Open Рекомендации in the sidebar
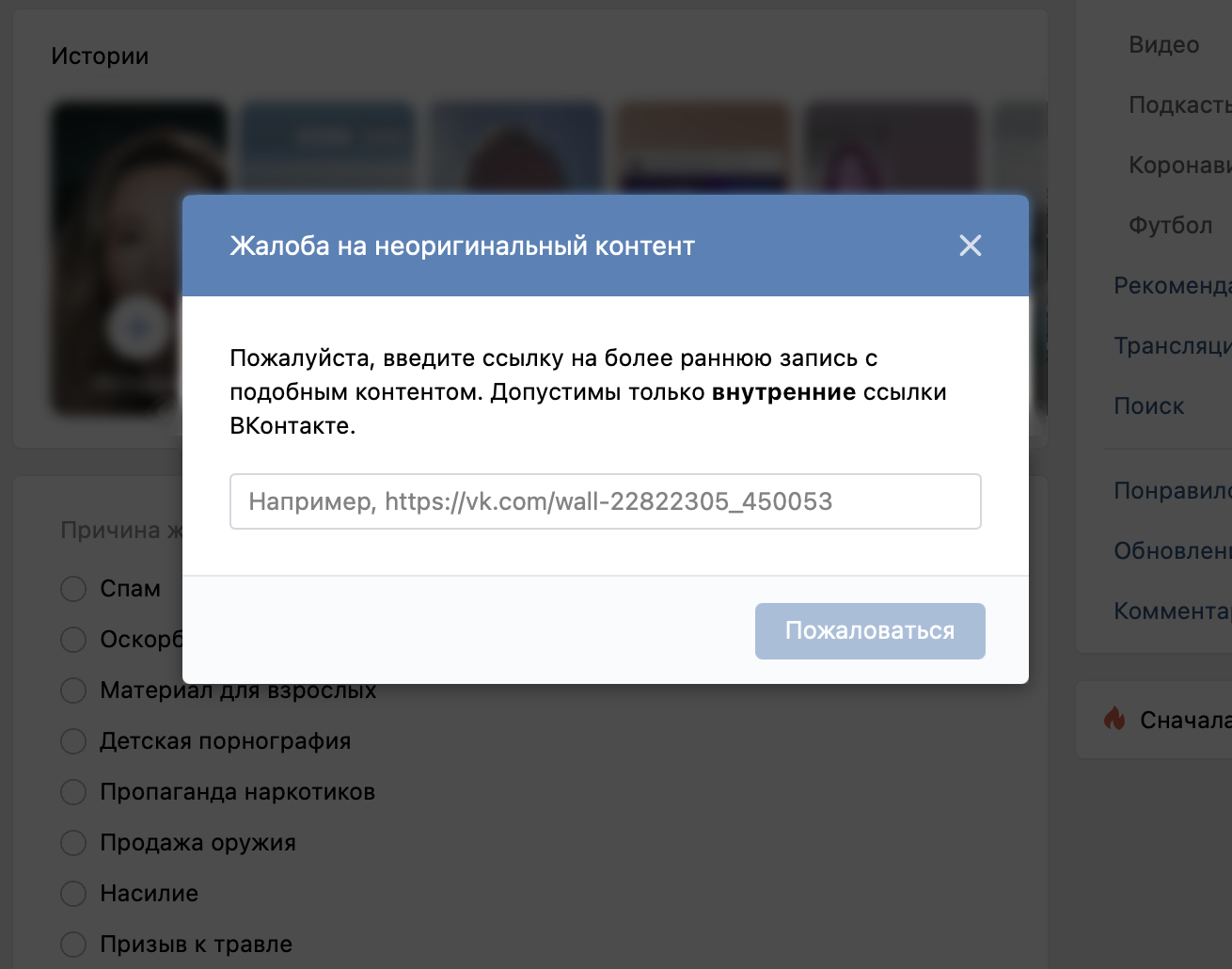The image size is (1232, 969). click(x=1173, y=286)
